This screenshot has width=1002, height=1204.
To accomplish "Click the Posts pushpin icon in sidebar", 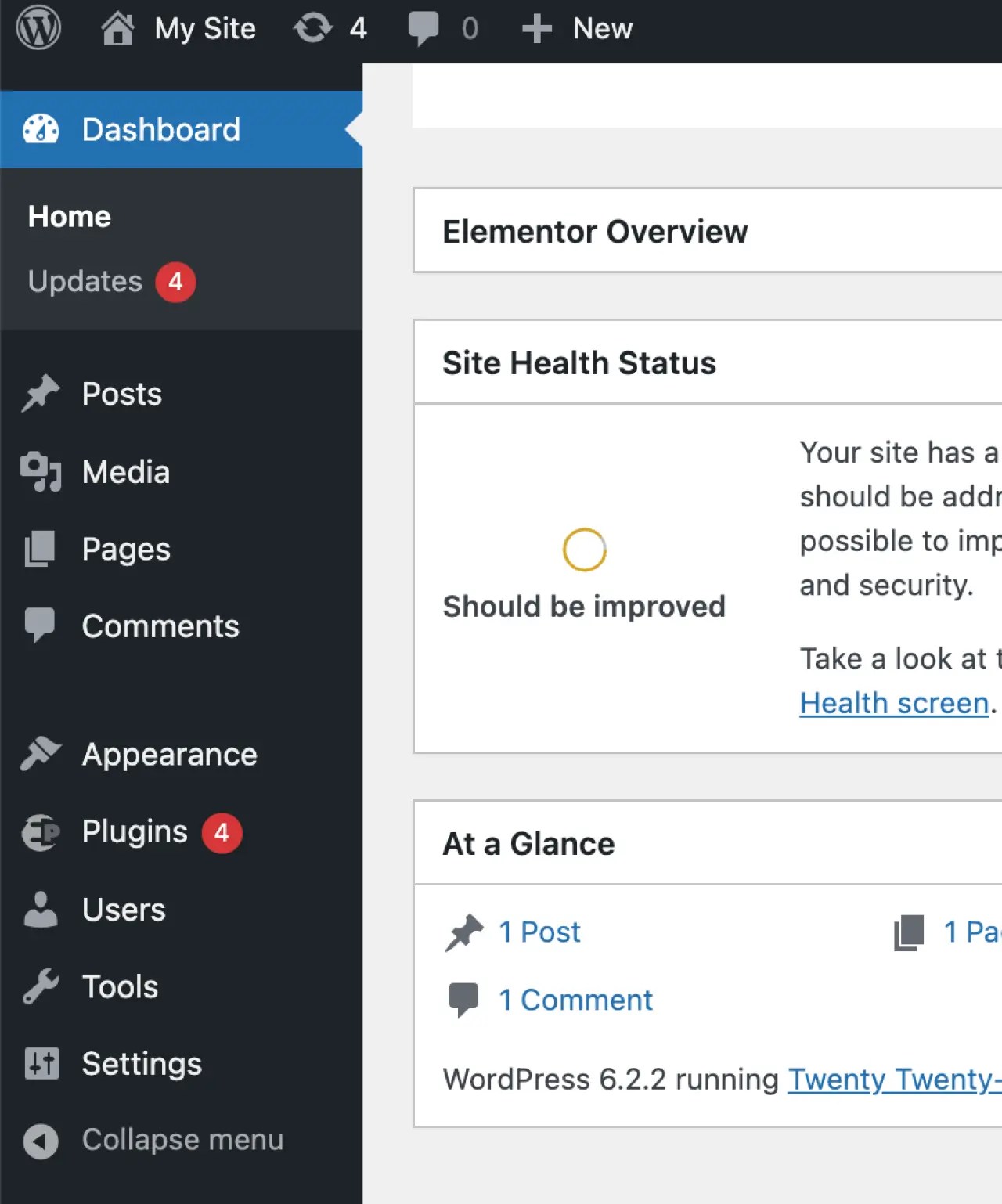I will click(41, 393).
